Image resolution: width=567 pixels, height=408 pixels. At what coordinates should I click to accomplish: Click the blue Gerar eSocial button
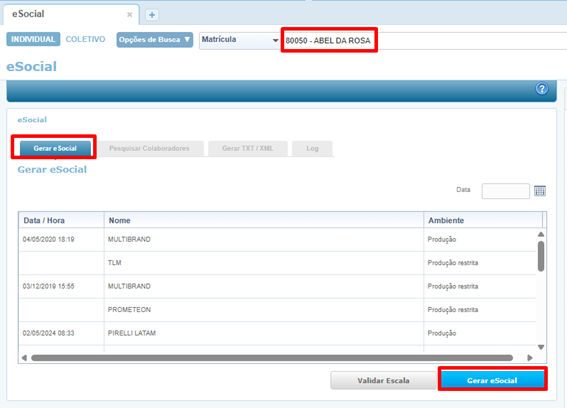[x=492, y=380]
